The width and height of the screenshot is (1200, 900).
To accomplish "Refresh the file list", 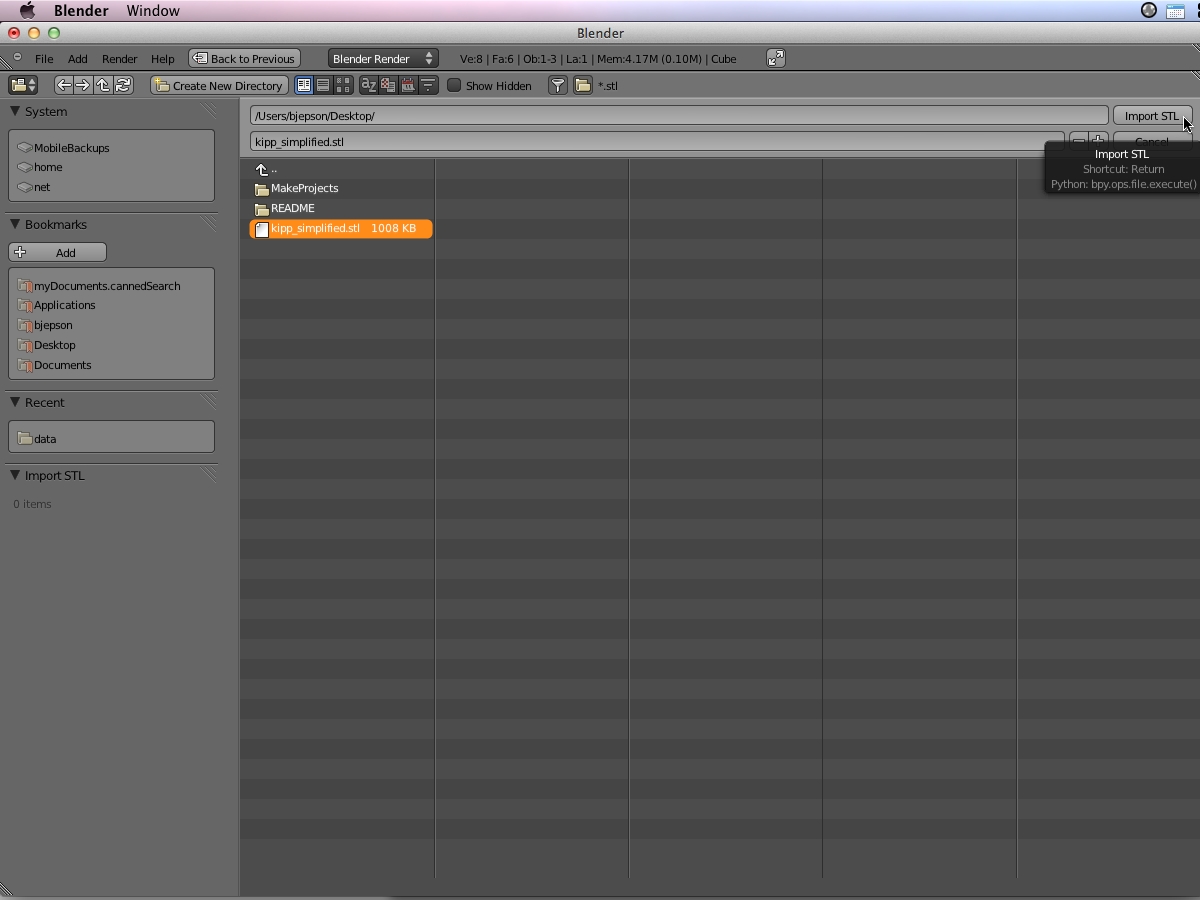I will pos(123,85).
